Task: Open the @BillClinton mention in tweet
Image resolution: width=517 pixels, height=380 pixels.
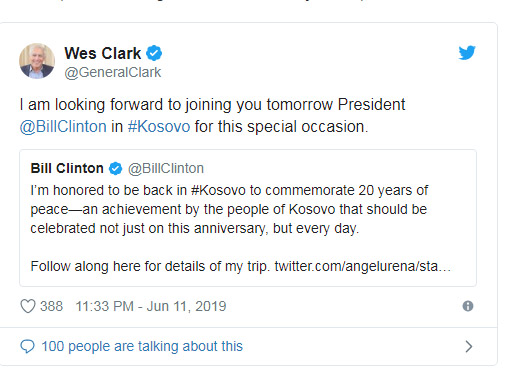Action: tap(63, 127)
